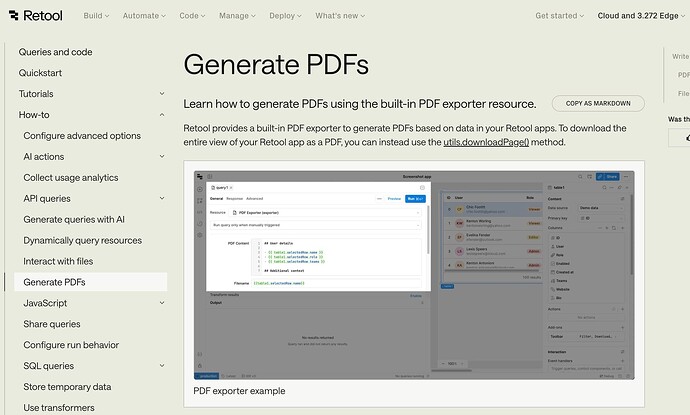Open Configure run behavior

[x=71, y=345]
